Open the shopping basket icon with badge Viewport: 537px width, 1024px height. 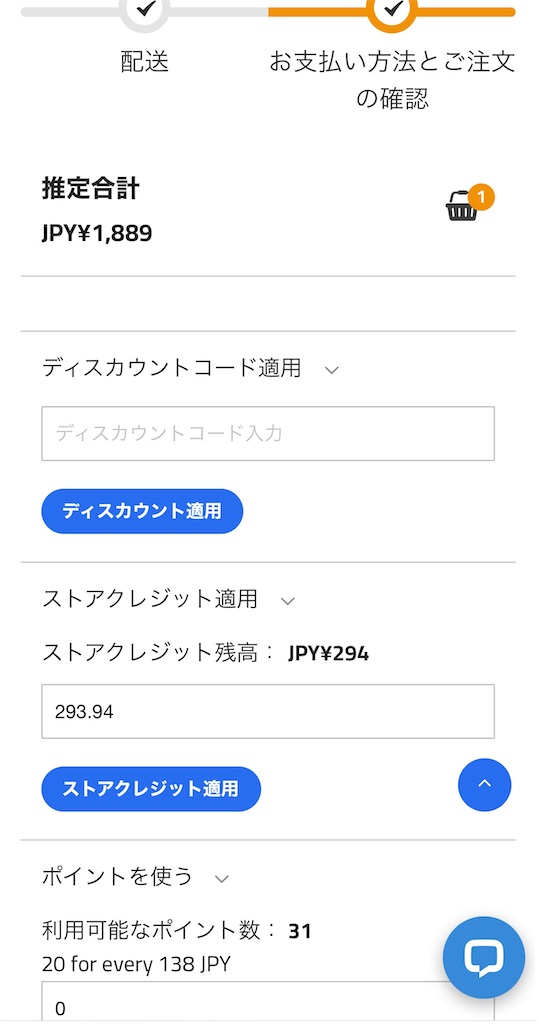coord(463,207)
